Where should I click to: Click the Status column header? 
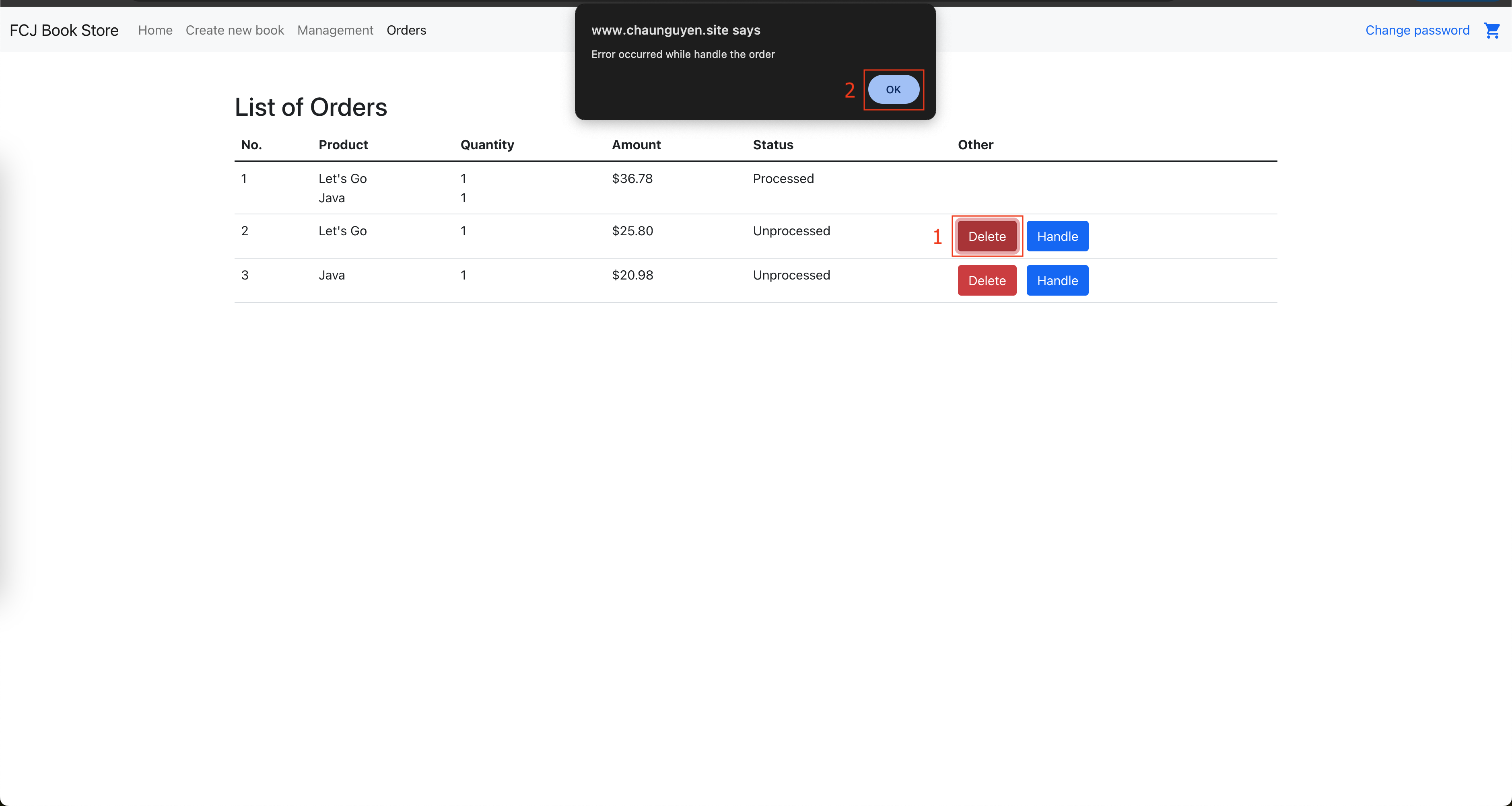[773, 145]
